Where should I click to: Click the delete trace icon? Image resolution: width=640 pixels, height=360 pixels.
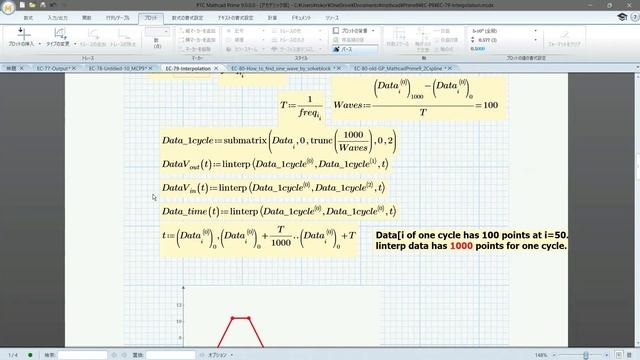click(x=123, y=33)
